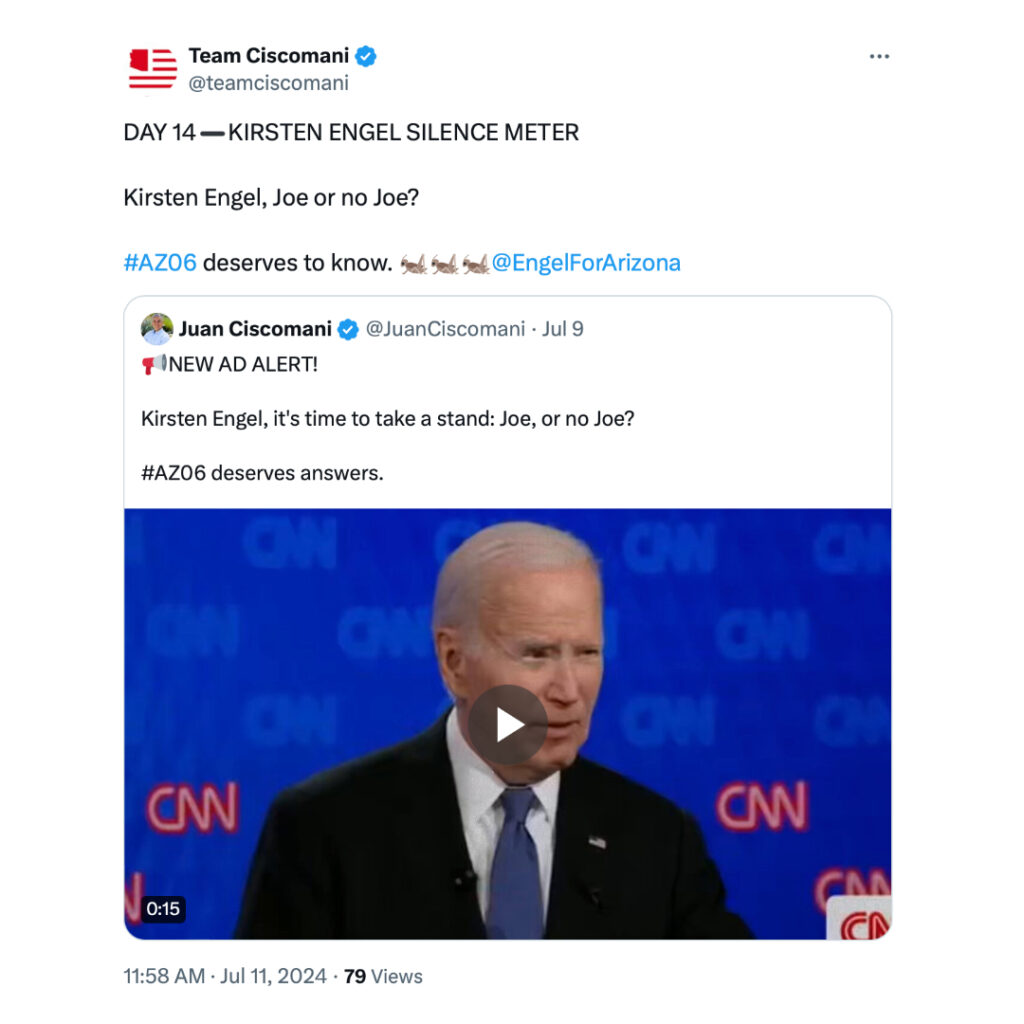Open Team Ciscomani profile name link
Image resolution: width=1024 pixels, height=1024 pixels.
tap(268, 56)
